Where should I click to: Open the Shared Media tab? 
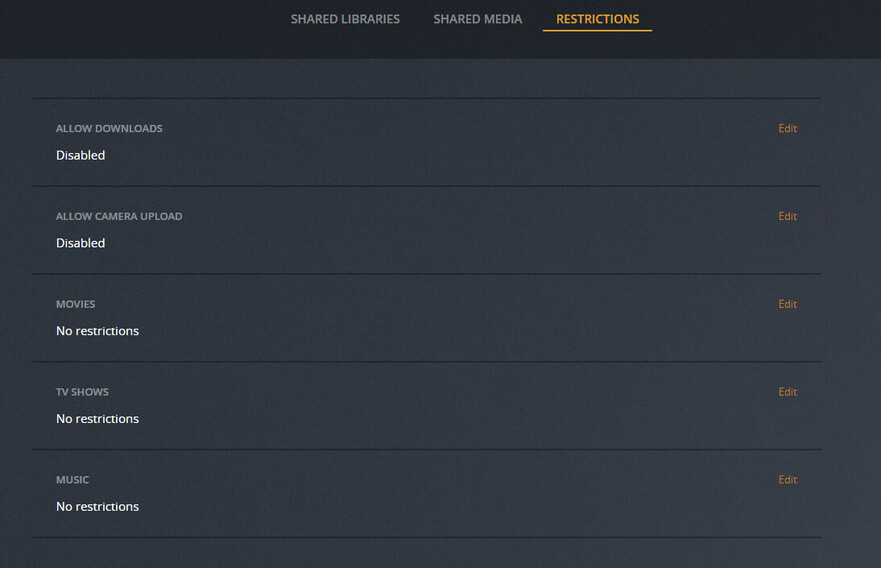point(478,19)
